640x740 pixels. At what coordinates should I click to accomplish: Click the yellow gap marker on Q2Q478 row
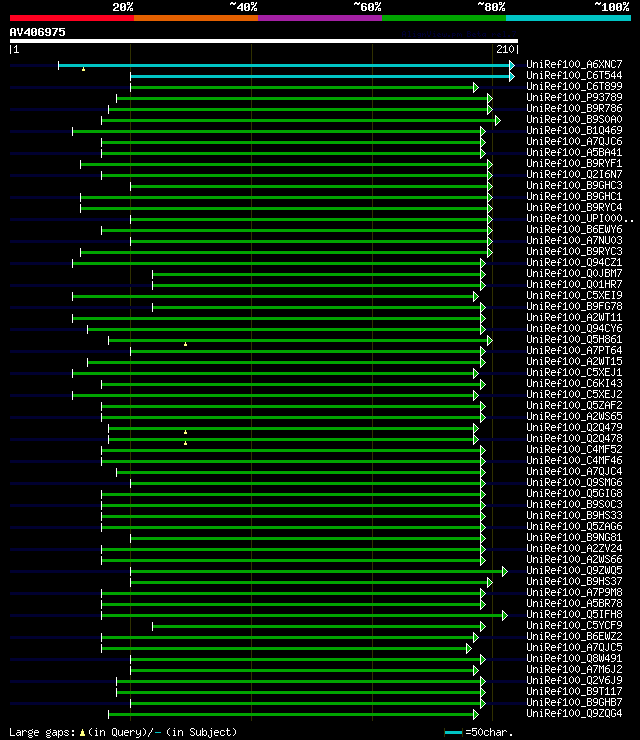(185, 443)
